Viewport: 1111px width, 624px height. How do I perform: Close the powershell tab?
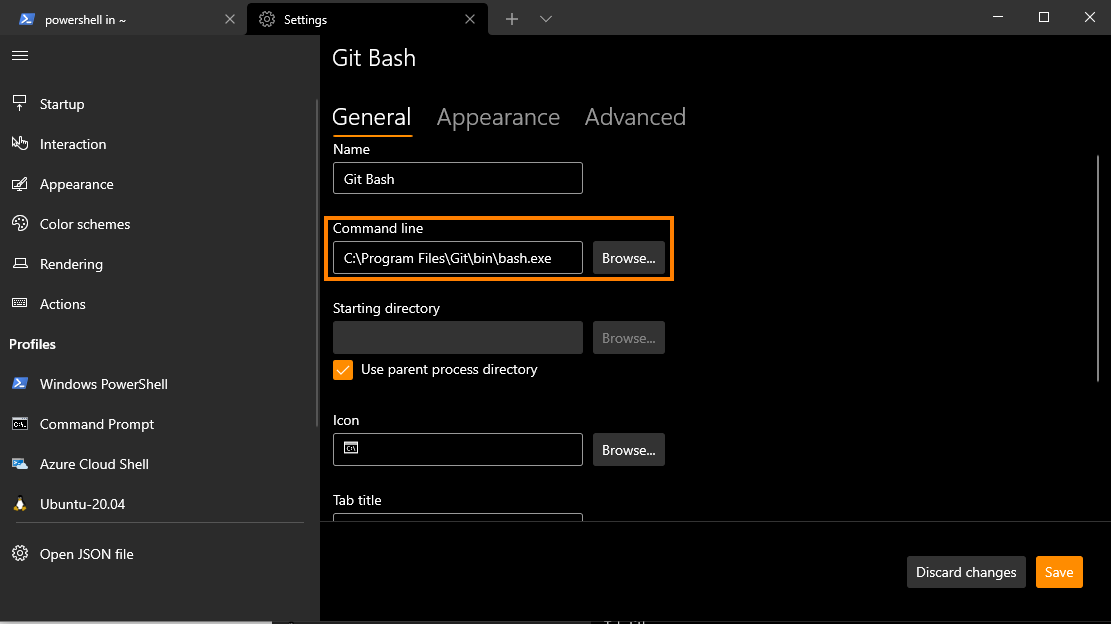click(x=230, y=19)
